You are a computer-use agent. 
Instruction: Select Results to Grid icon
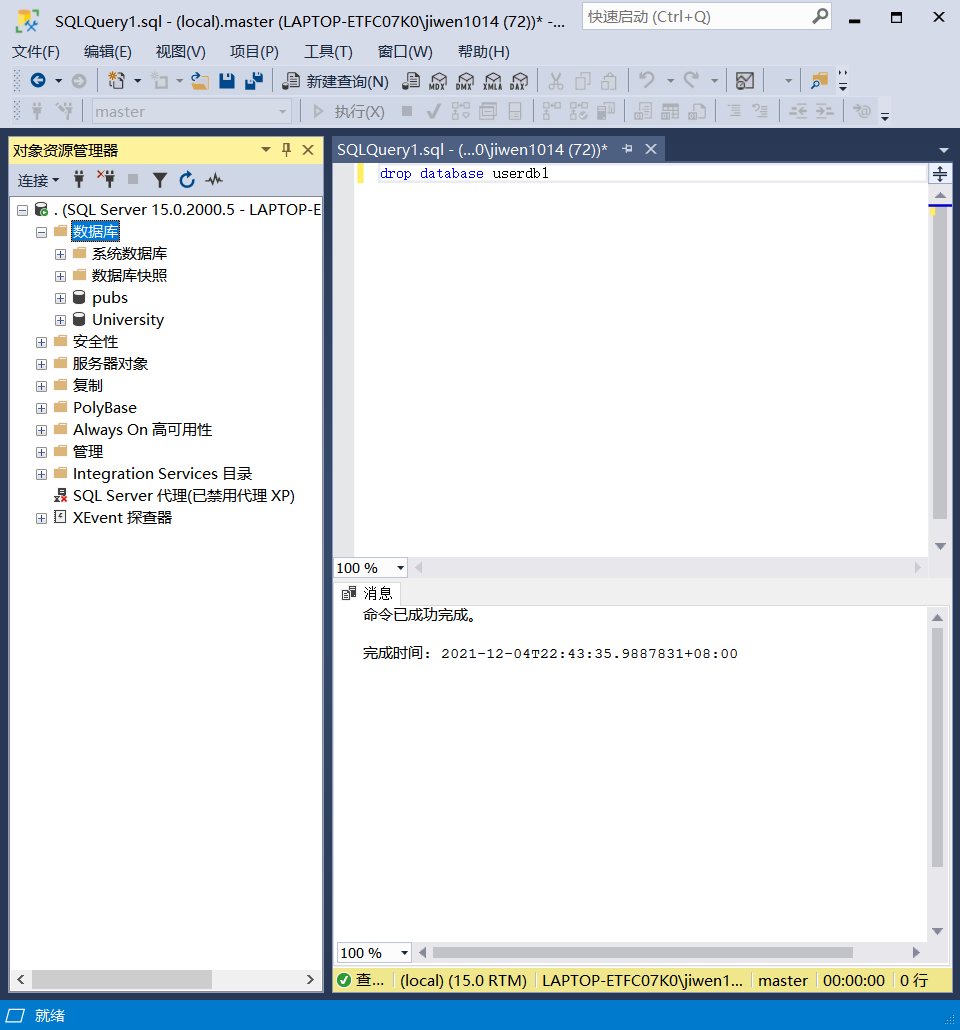[670, 112]
